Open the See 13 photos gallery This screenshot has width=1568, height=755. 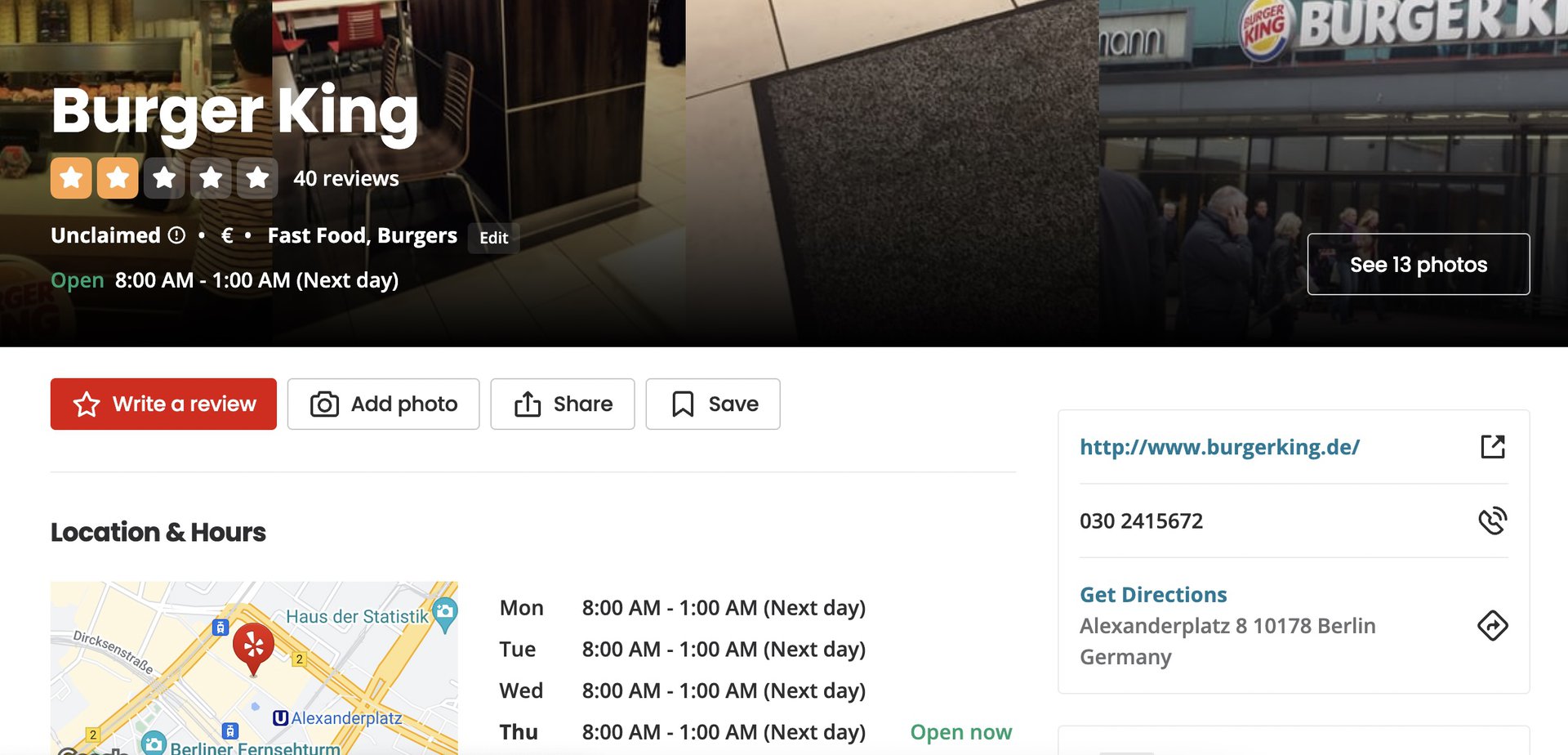click(1419, 264)
